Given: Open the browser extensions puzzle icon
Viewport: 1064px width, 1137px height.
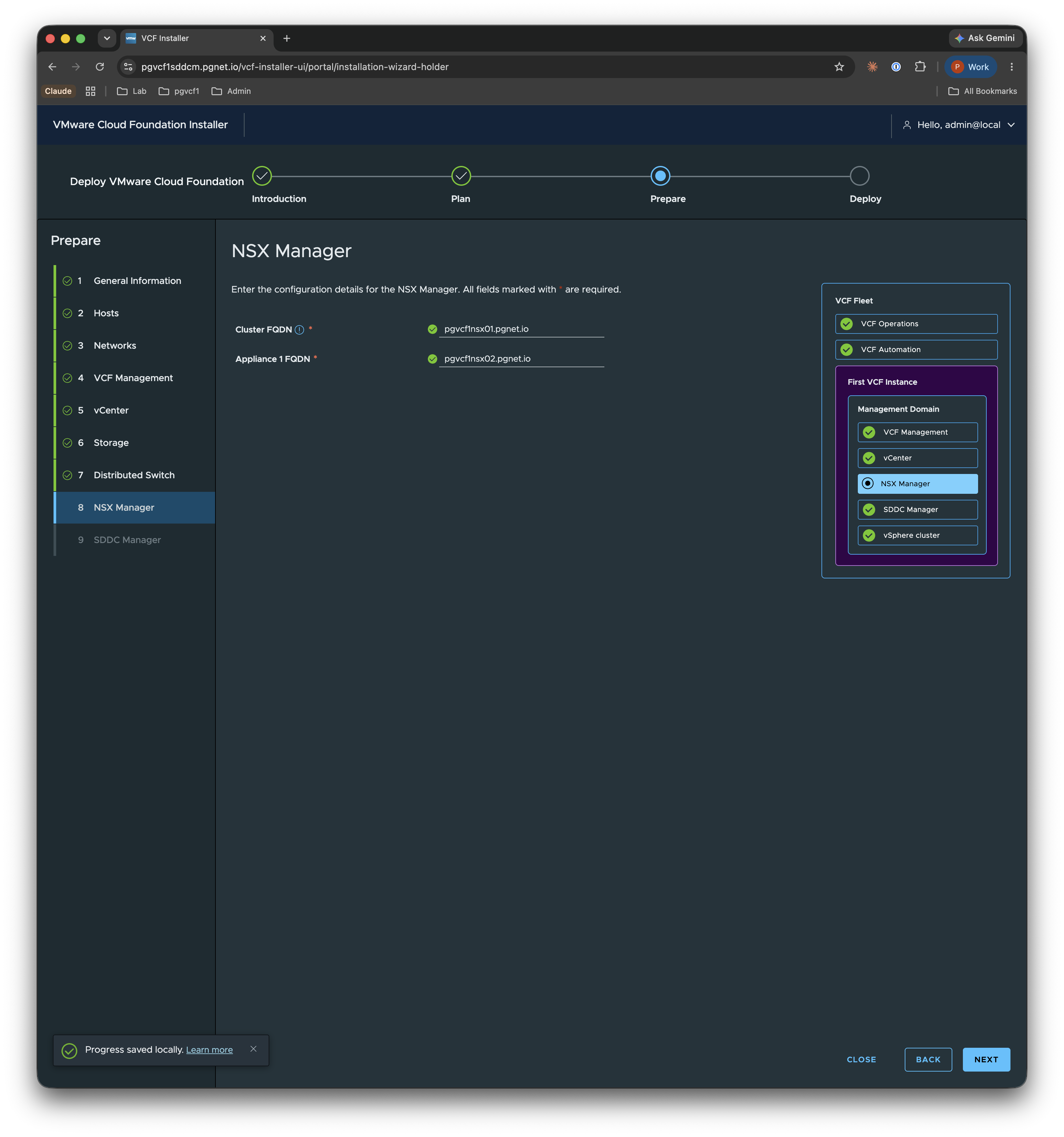Looking at the screenshot, I should [x=920, y=67].
